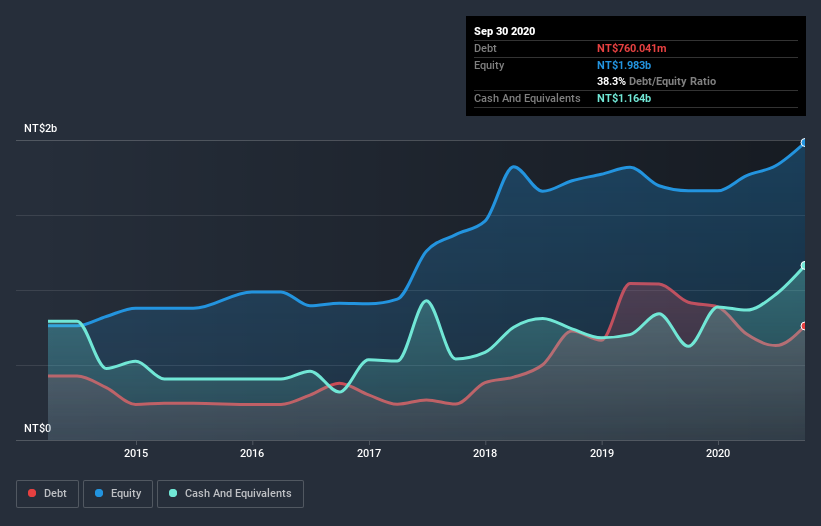Toggle the Equity series legend button
Viewport: 821px width, 526px height.
pos(118,494)
